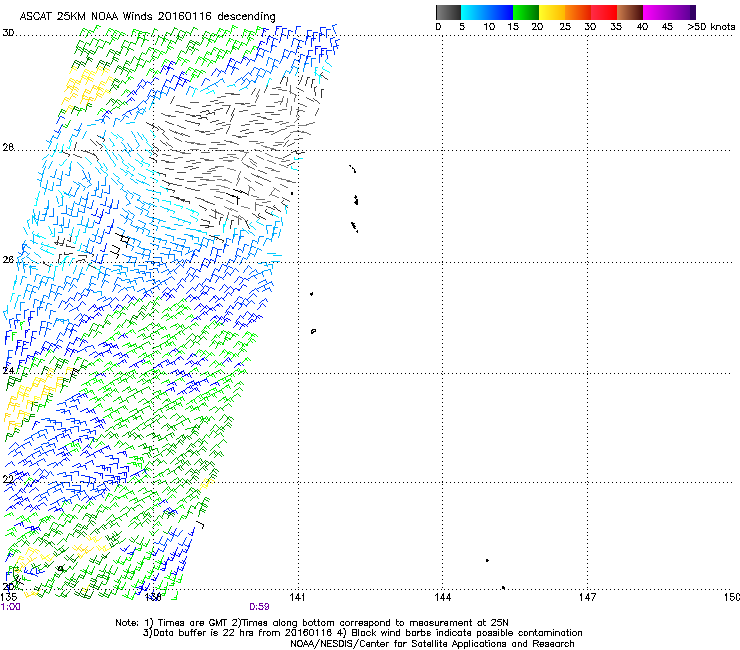The image size is (740, 650).
Task: Click the gray 0–5 knots legend segment
Action: (448, 12)
